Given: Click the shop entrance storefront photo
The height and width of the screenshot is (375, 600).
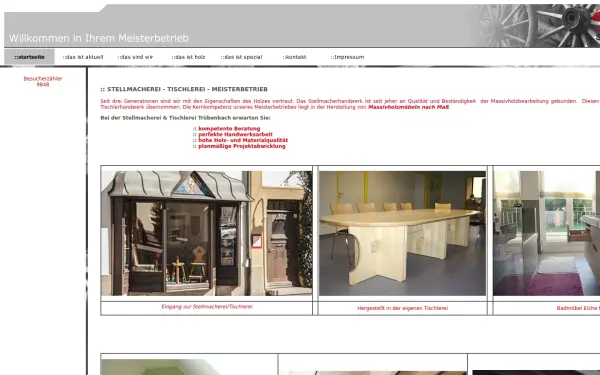Looking at the screenshot, I should [x=207, y=233].
